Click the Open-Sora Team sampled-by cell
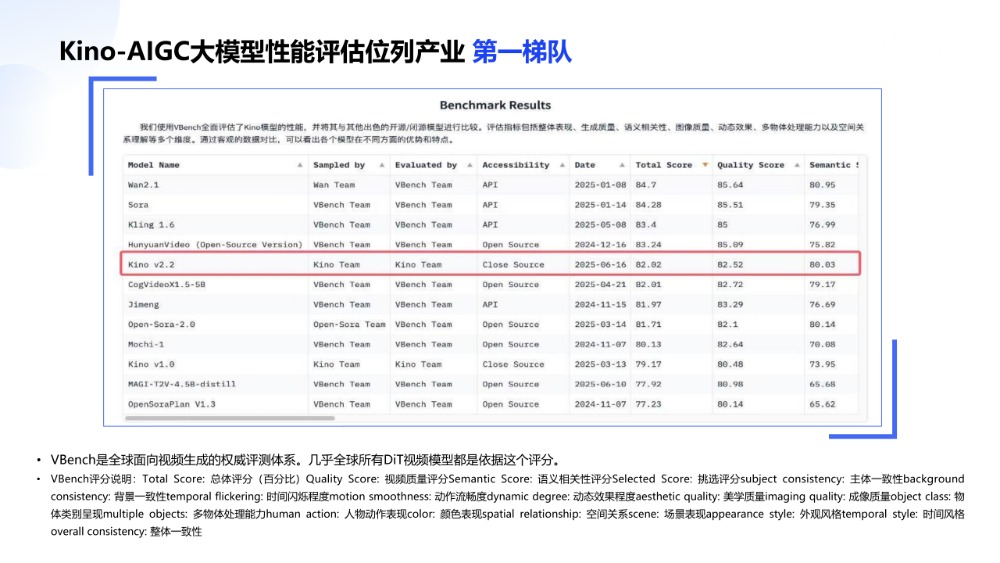 [349, 325]
